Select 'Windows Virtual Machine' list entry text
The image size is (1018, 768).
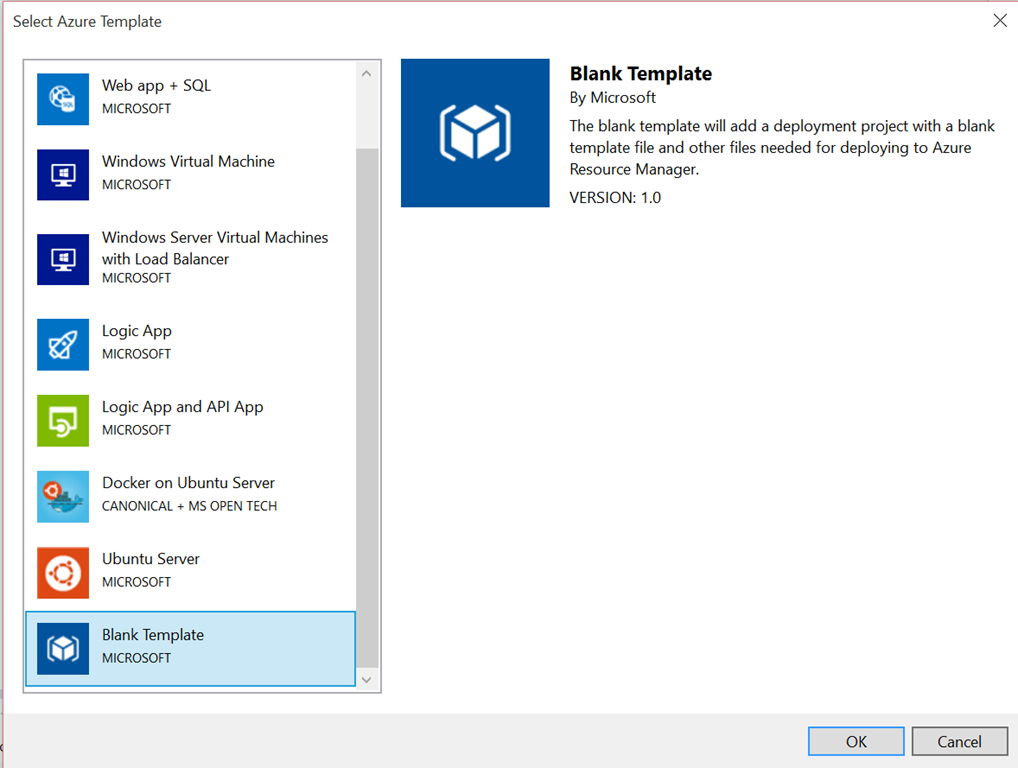tap(188, 162)
